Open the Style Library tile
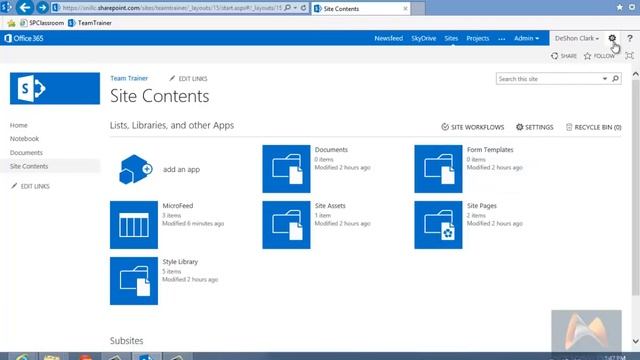The height and width of the screenshot is (360, 640). point(134,281)
